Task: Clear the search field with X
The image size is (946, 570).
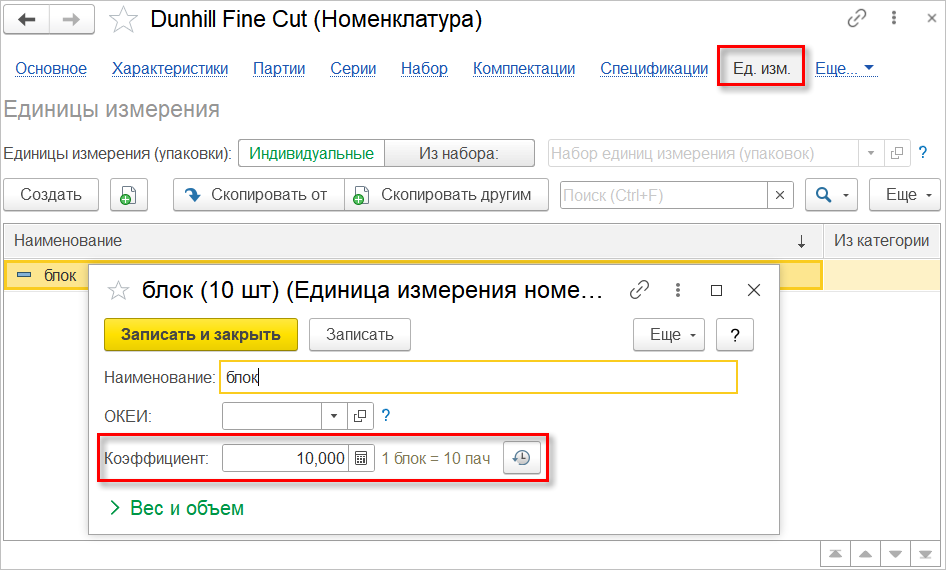Action: pos(780,195)
